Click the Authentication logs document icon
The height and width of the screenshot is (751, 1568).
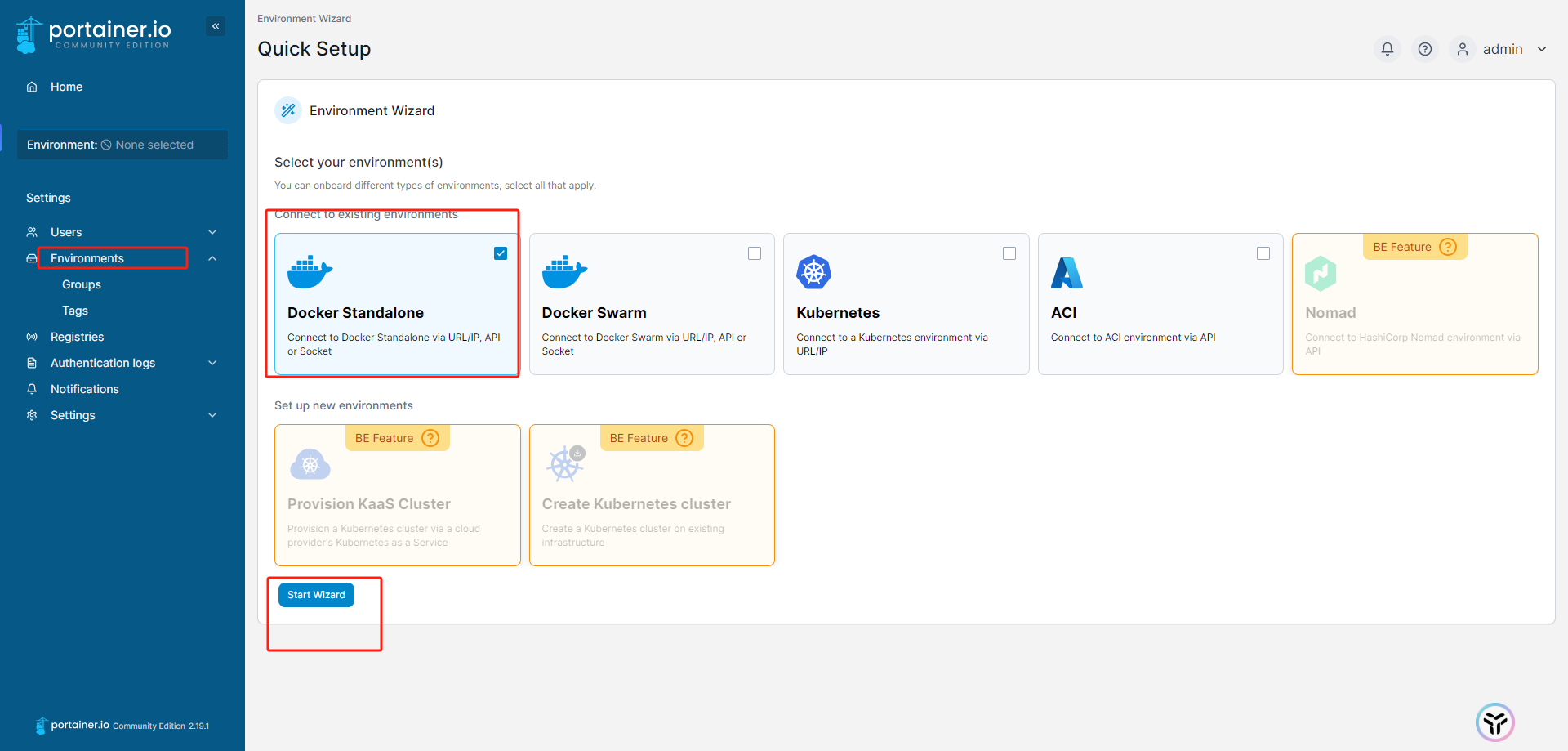pos(32,363)
